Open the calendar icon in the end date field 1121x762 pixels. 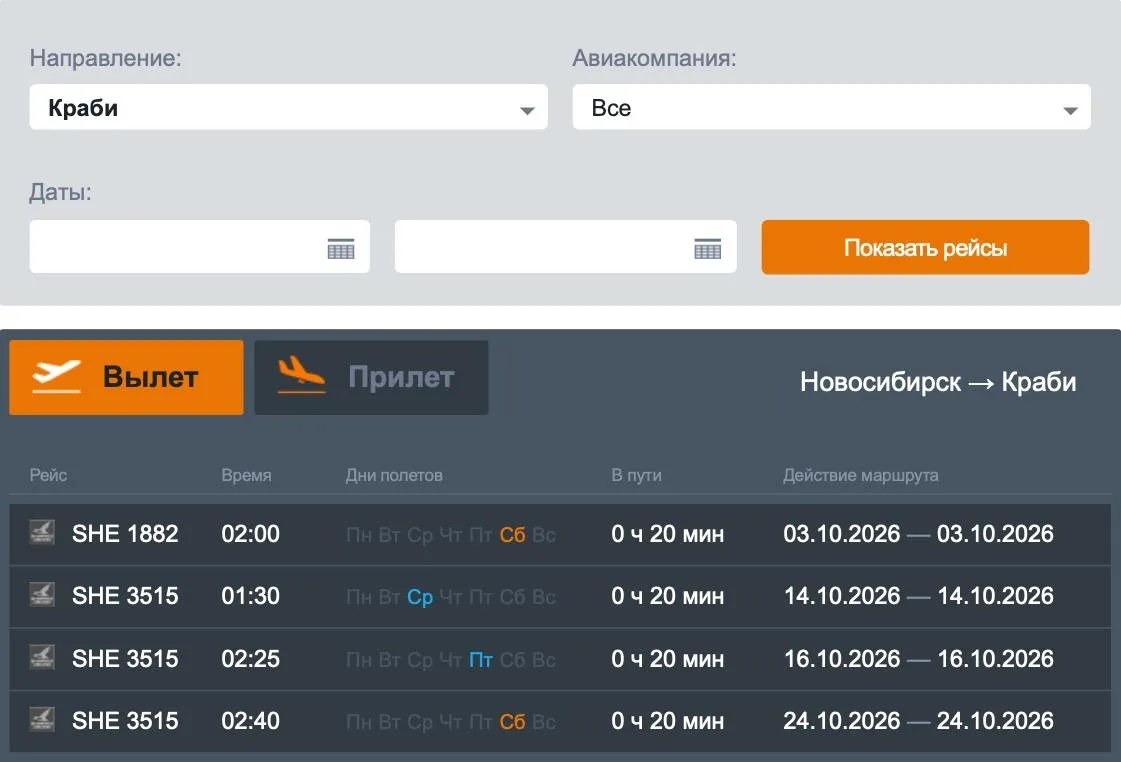click(x=708, y=249)
